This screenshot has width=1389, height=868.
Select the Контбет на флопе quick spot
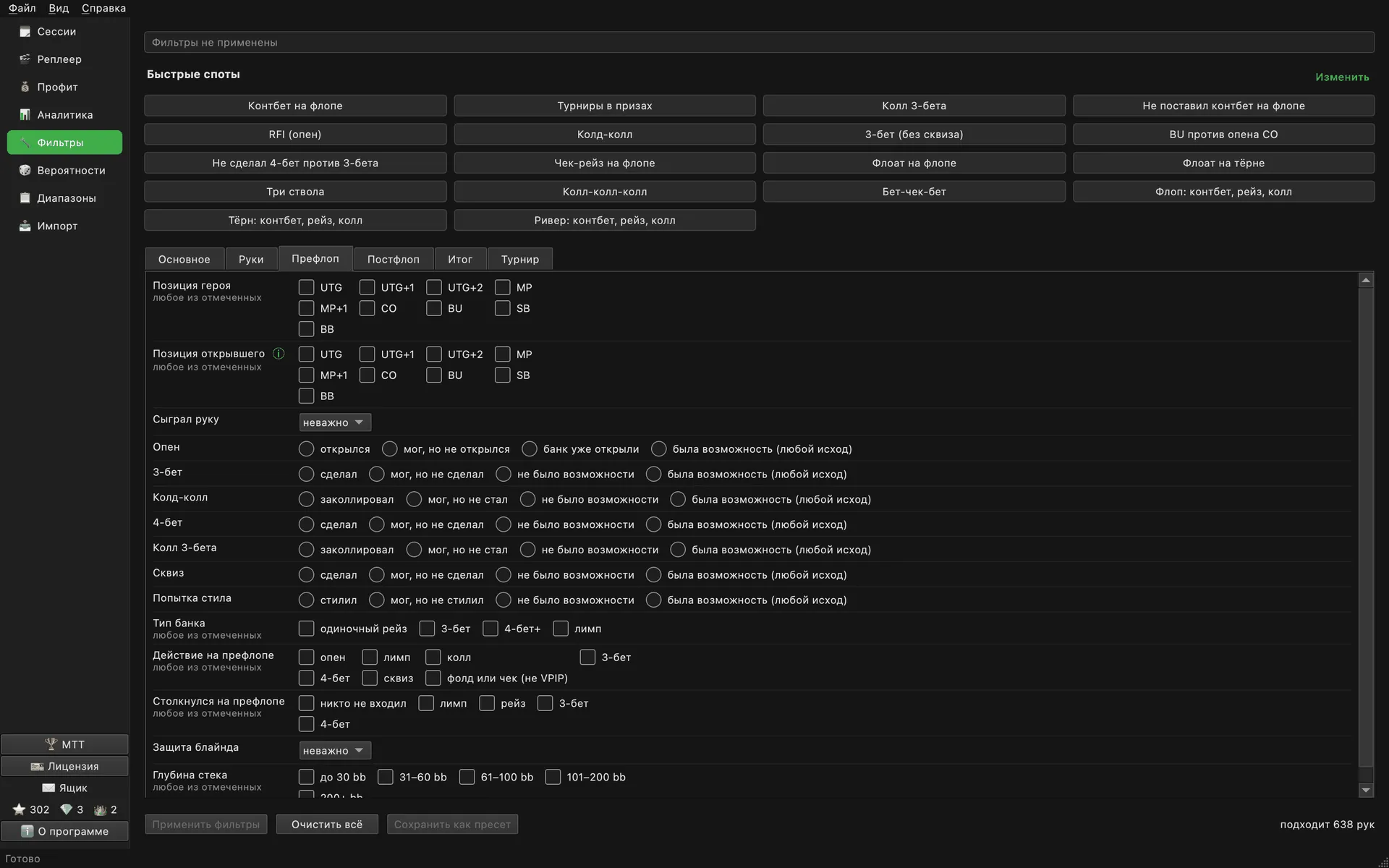click(x=295, y=106)
